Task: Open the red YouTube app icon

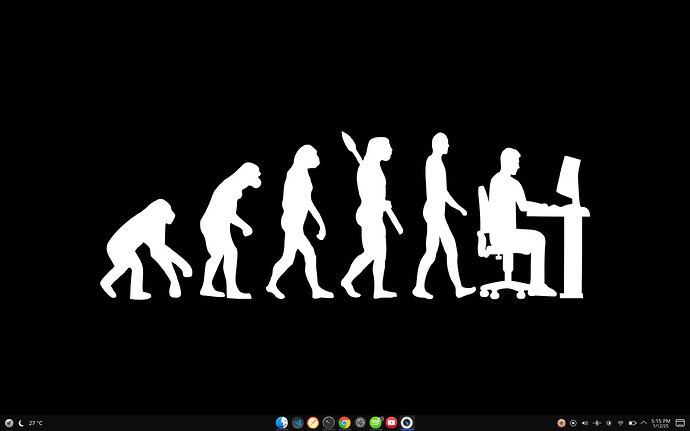Action: pos(391,423)
